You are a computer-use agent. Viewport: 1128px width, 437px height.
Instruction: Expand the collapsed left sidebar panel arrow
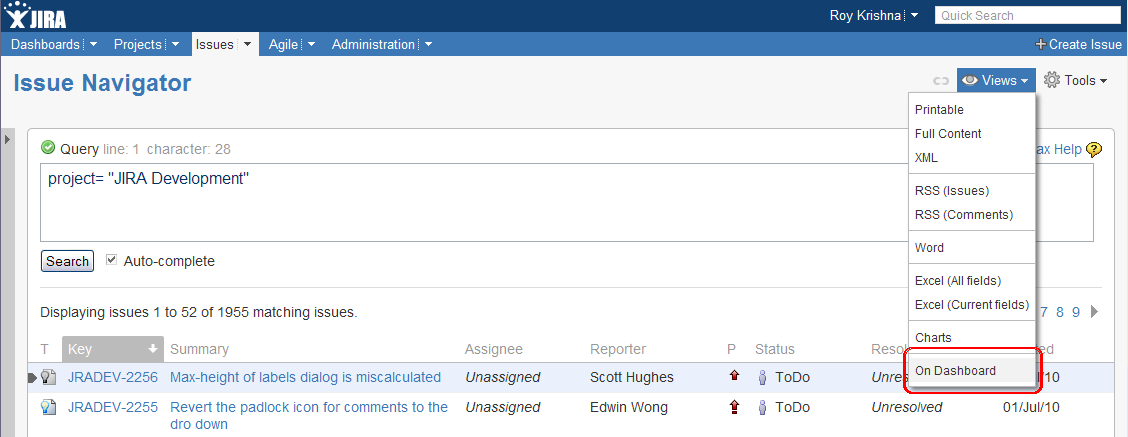7,139
